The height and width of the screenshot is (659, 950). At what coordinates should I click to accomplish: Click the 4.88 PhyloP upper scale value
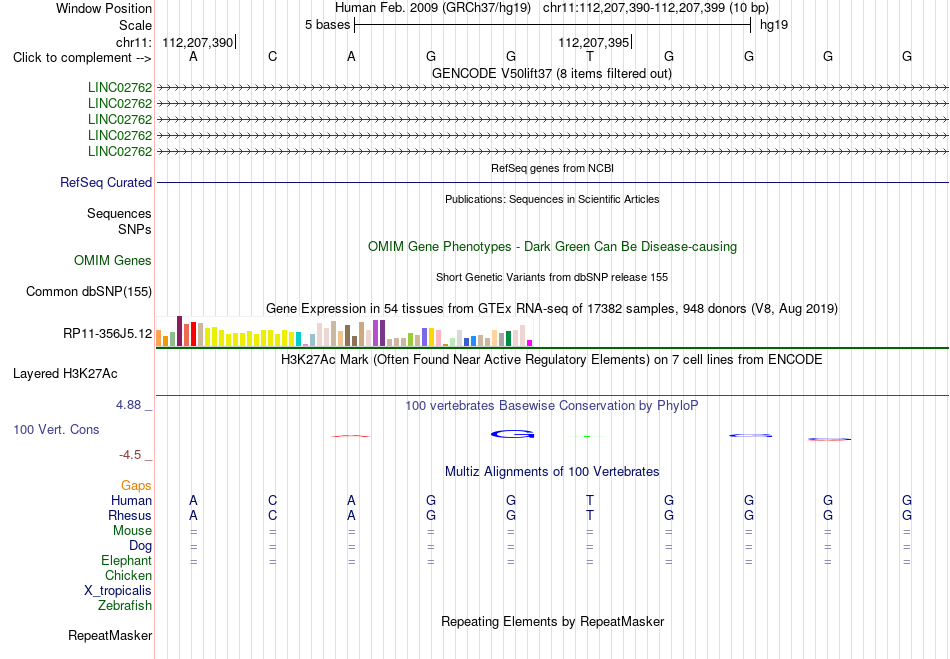(128, 405)
